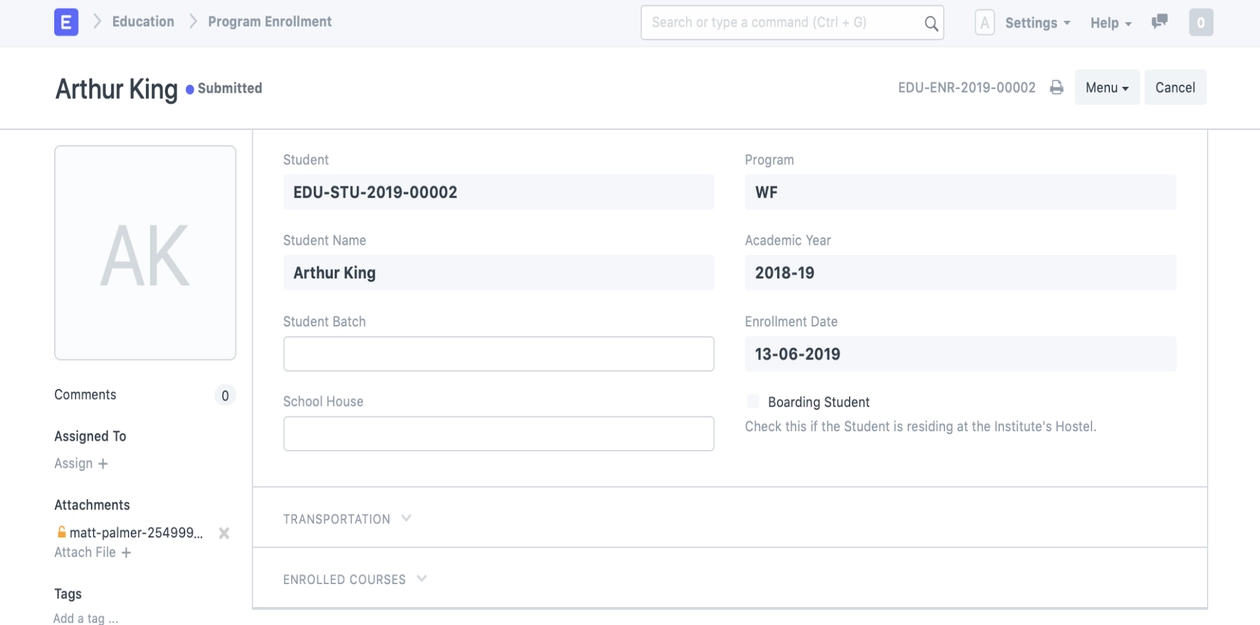Click the plus icon next to Assign
This screenshot has height=625, width=1260.
(x=103, y=464)
